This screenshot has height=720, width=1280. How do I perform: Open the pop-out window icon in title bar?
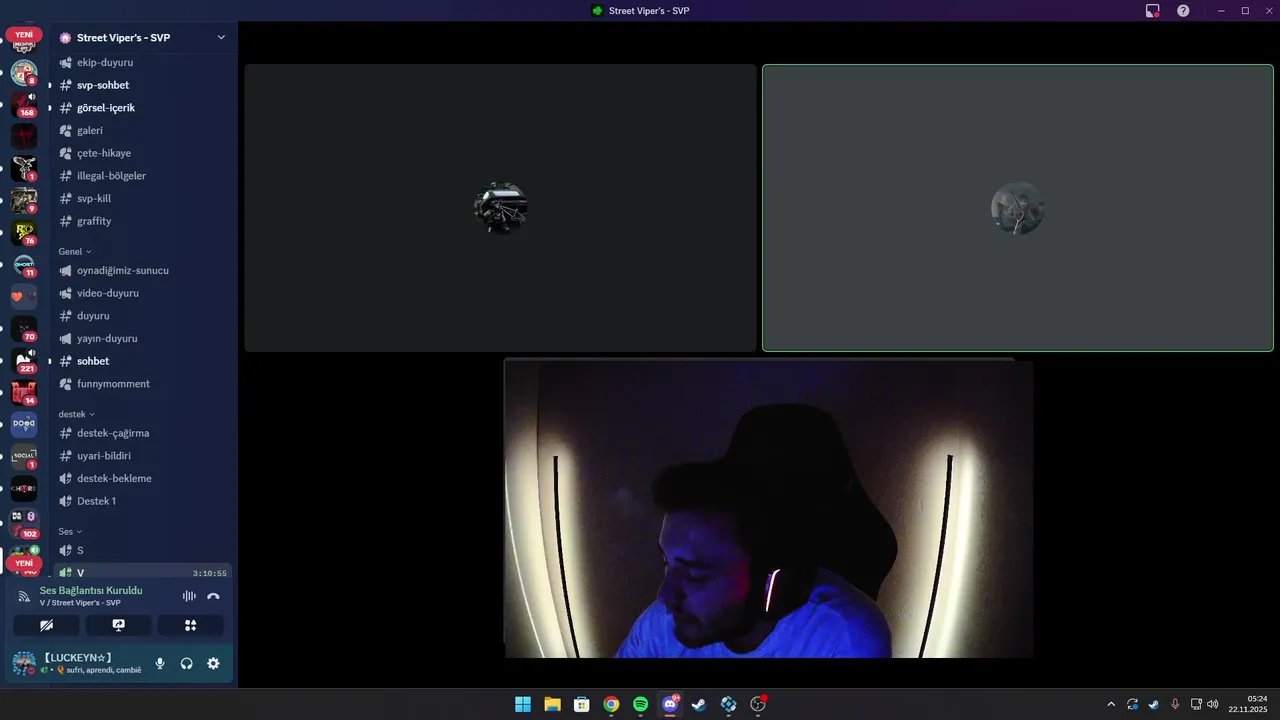tap(1153, 11)
